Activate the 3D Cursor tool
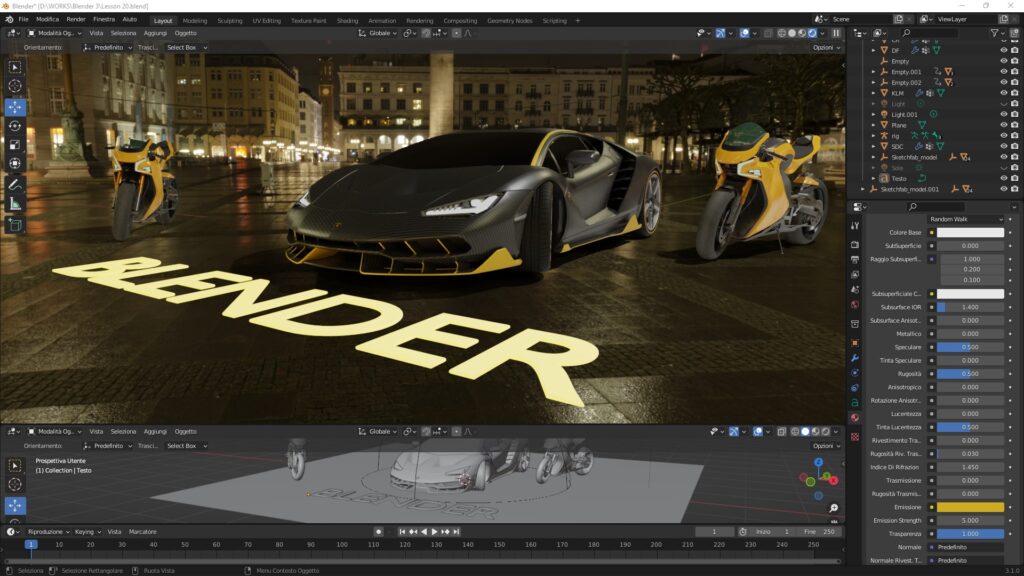 [x=15, y=86]
